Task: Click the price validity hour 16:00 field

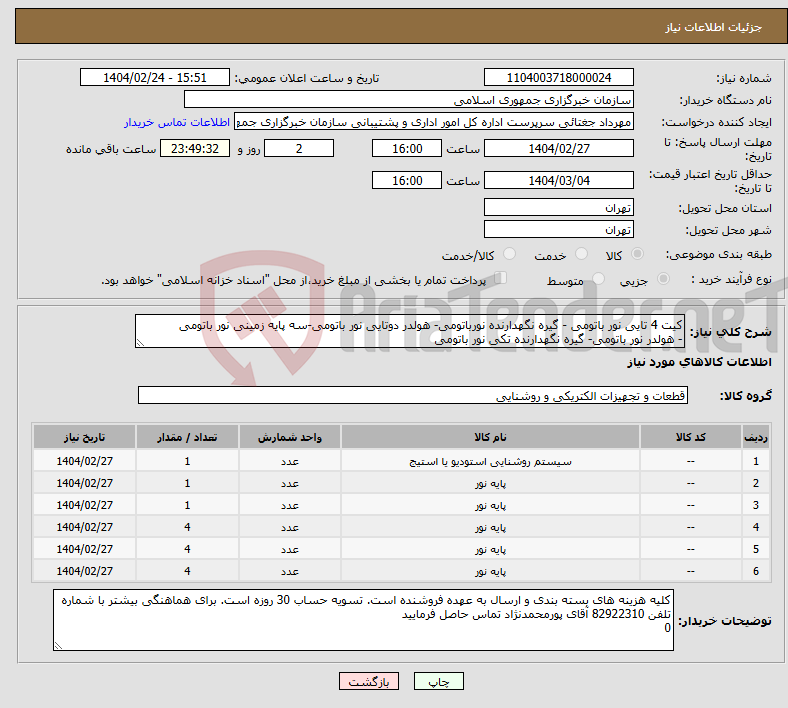Action: point(407,180)
